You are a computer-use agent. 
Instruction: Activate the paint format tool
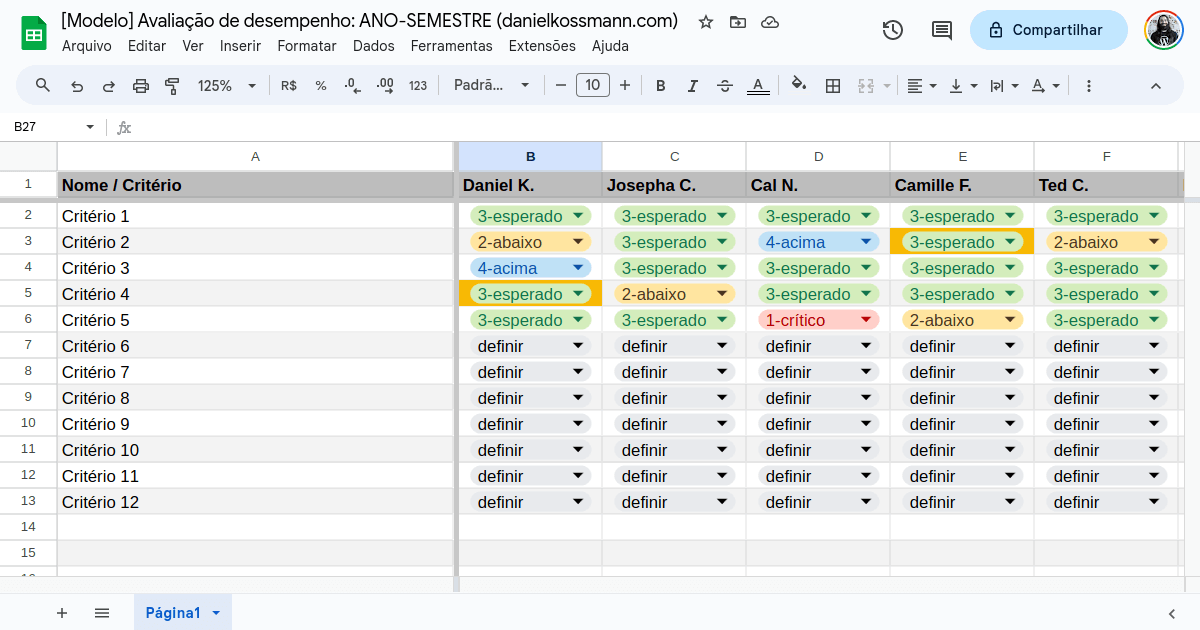tap(172, 86)
